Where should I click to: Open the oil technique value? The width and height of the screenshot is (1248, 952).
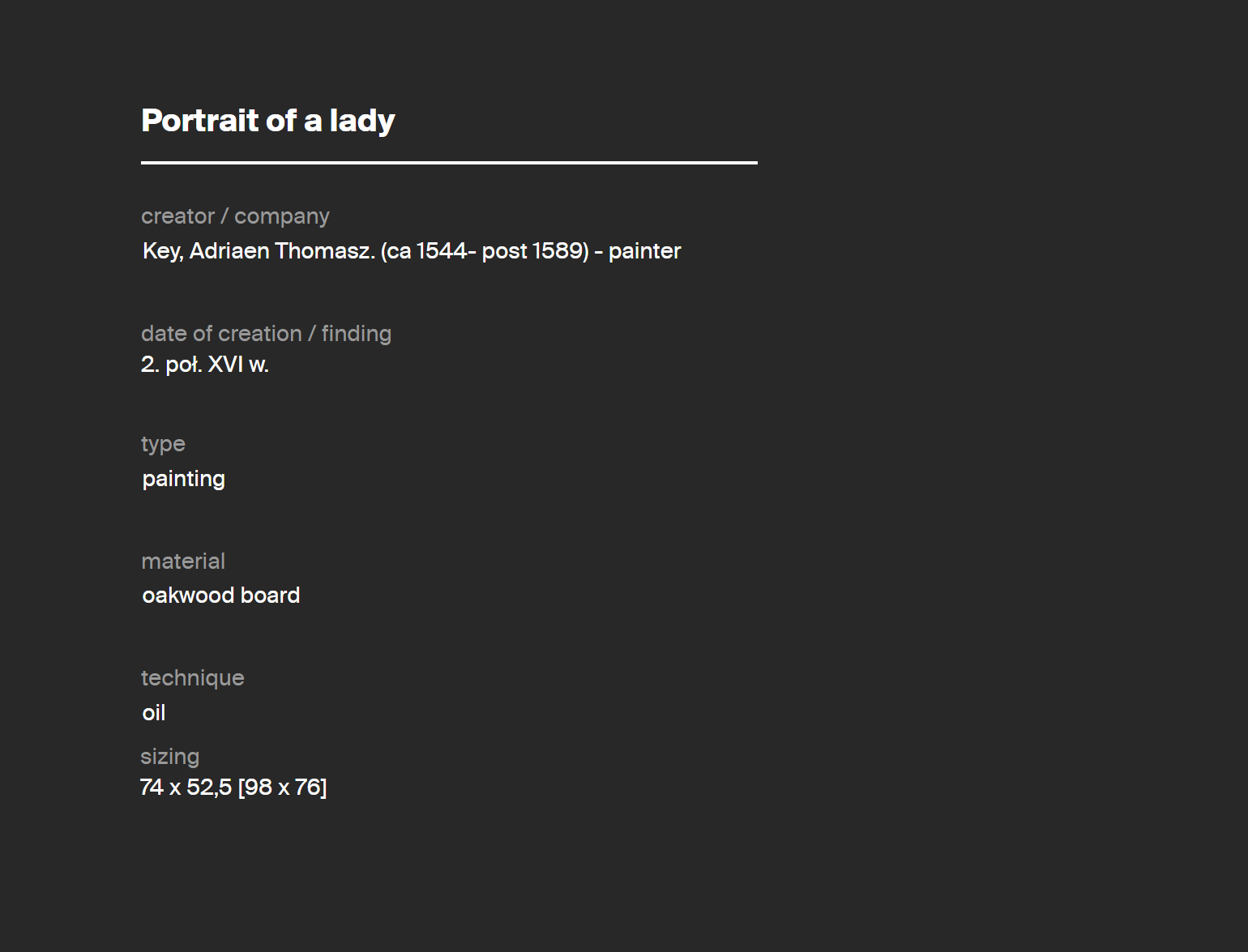pos(154,713)
